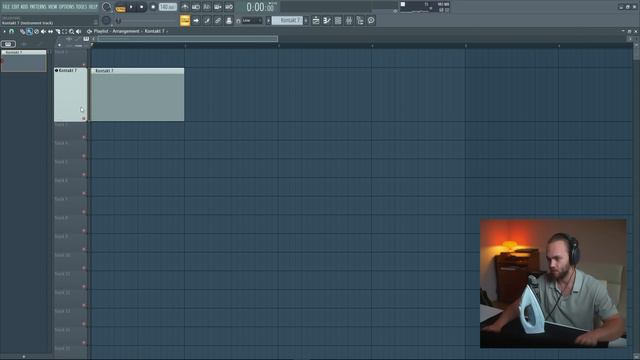The width and height of the screenshot is (640, 360).
Task: Select the Draw pencil tool
Action: tap(22, 31)
